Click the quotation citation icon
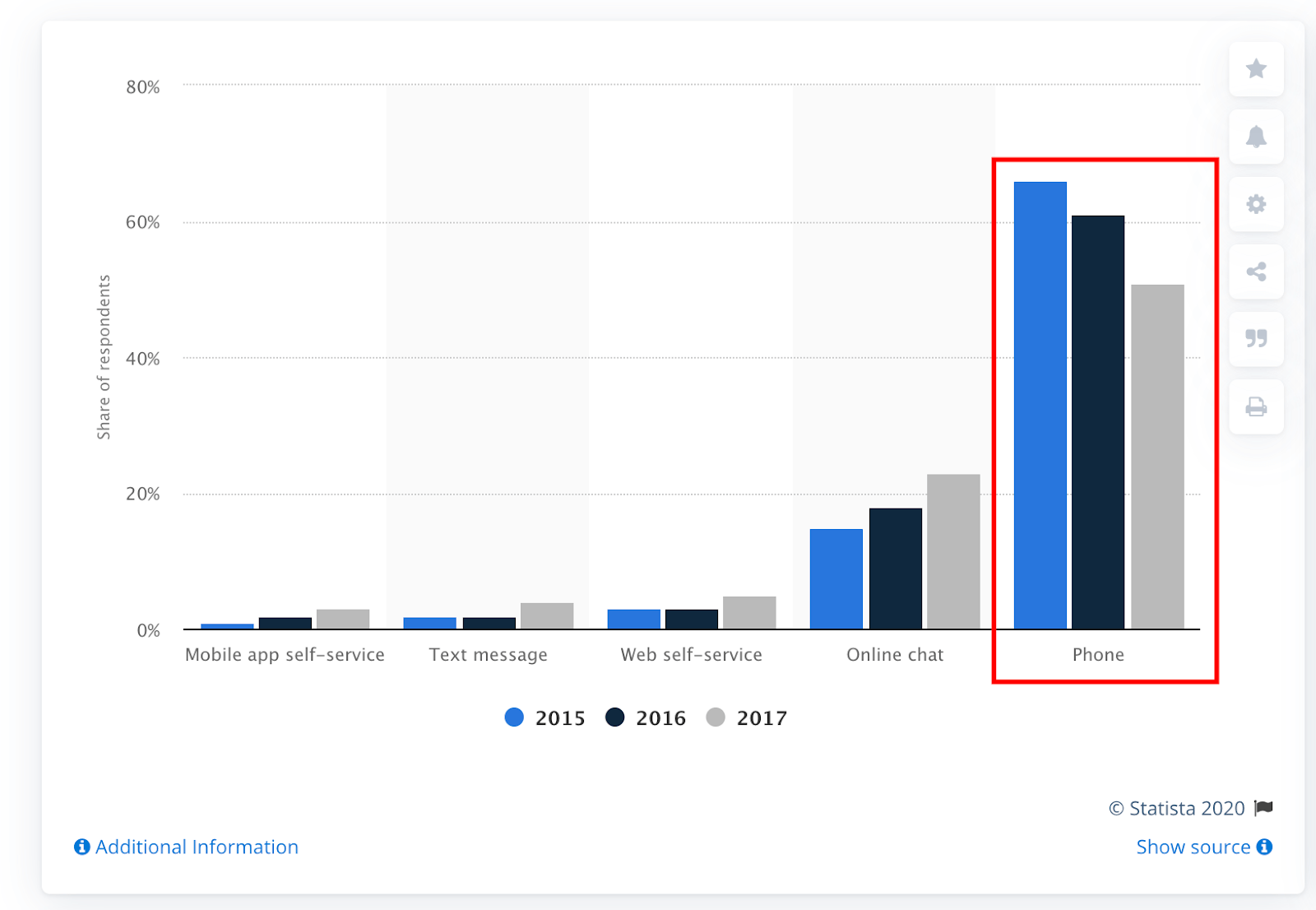This screenshot has height=910, width=1316. coord(1256,339)
